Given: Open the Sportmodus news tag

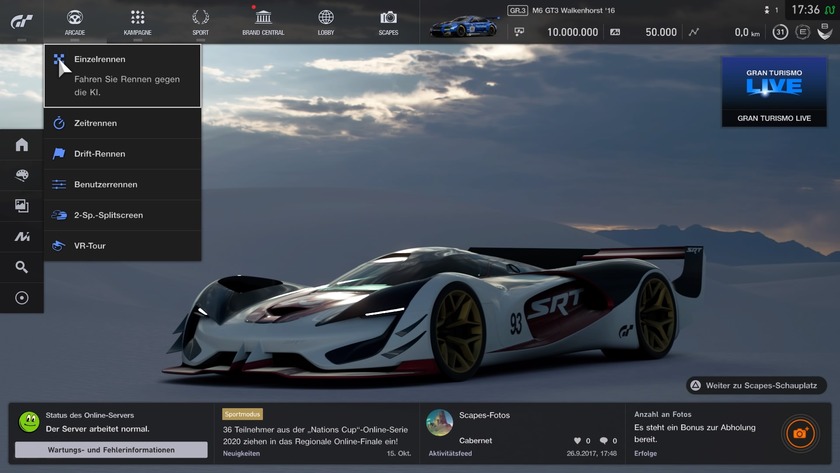Looking at the screenshot, I should (x=242, y=414).
